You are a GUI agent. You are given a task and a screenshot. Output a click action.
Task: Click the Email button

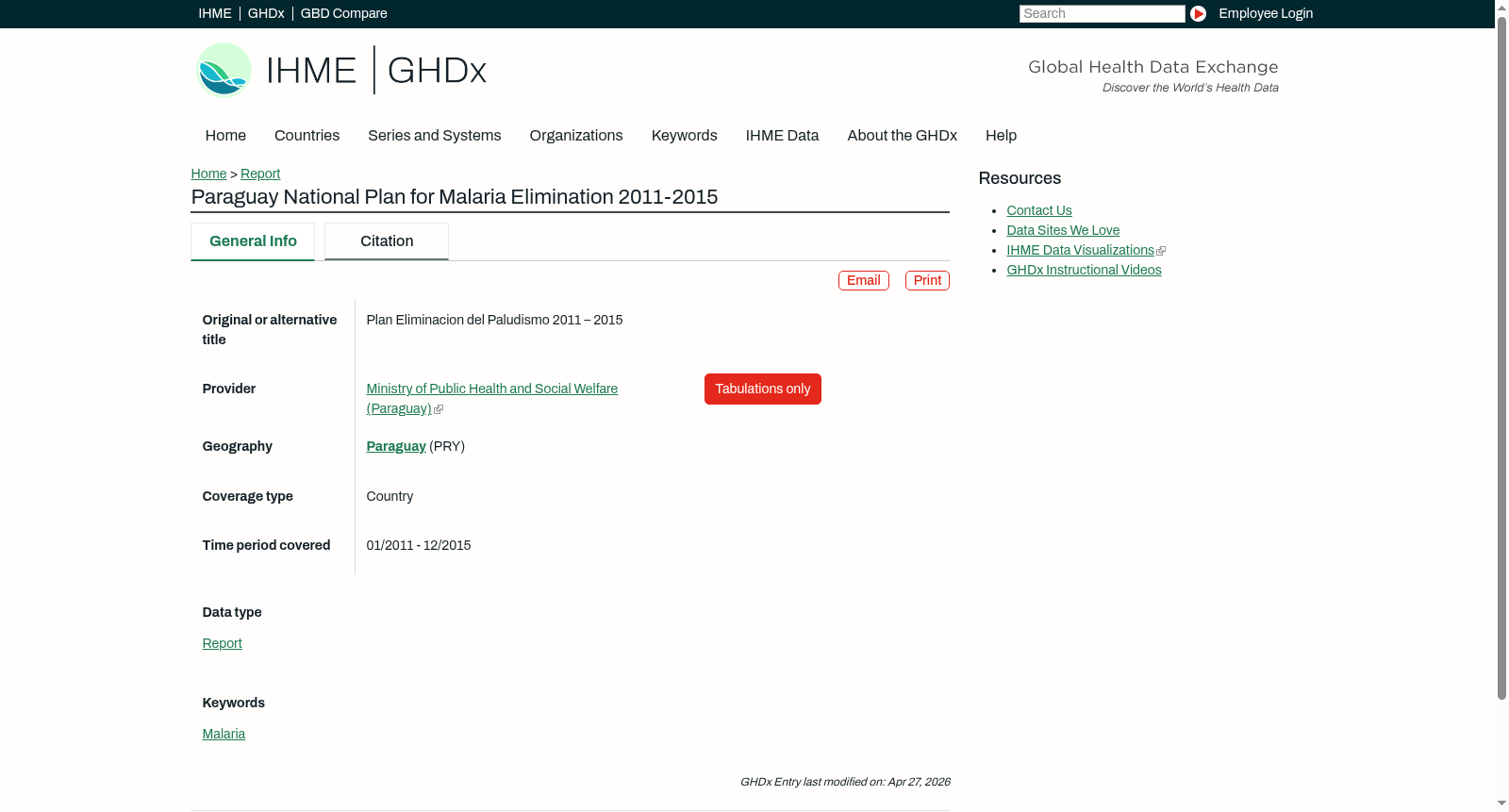click(x=864, y=281)
